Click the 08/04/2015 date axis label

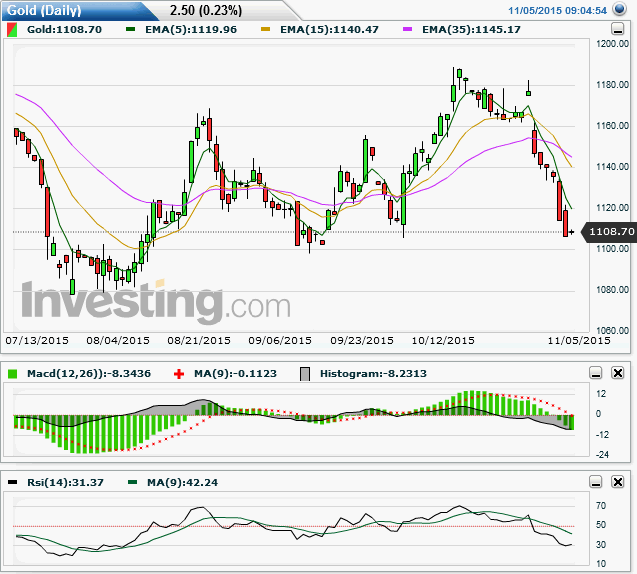(x=118, y=340)
